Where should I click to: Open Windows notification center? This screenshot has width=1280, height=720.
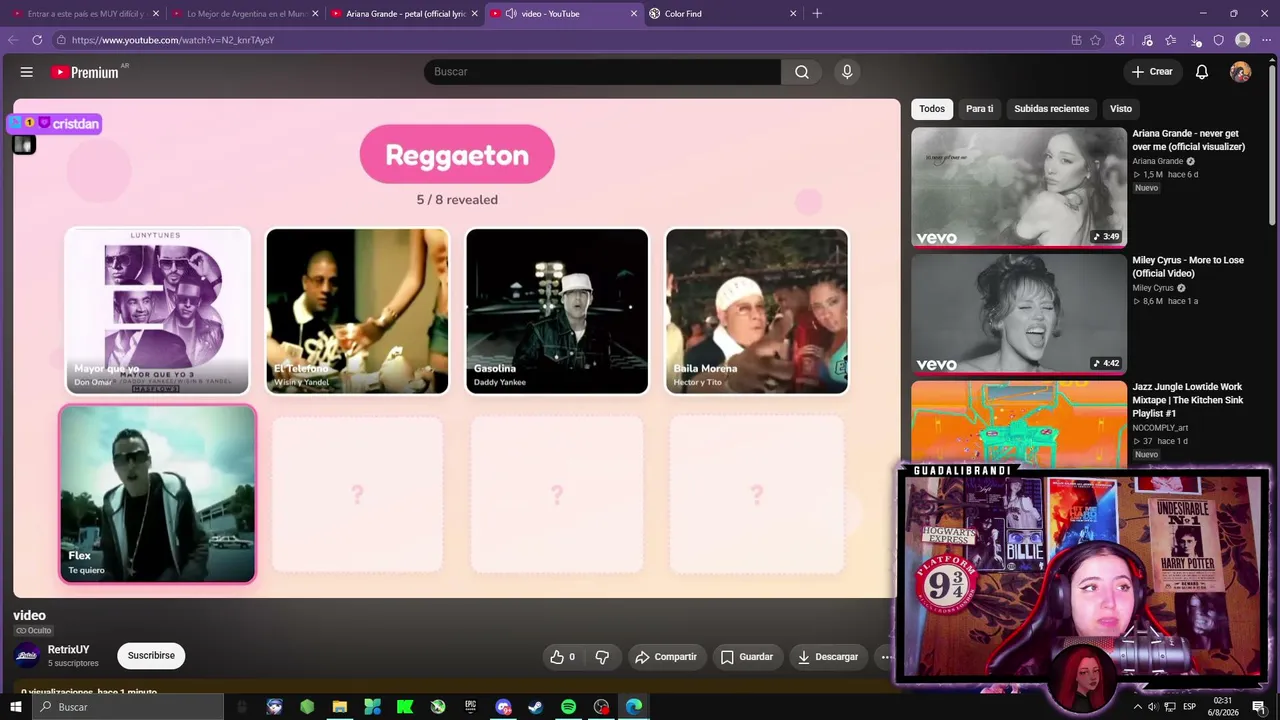click(x=1259, y=707)
